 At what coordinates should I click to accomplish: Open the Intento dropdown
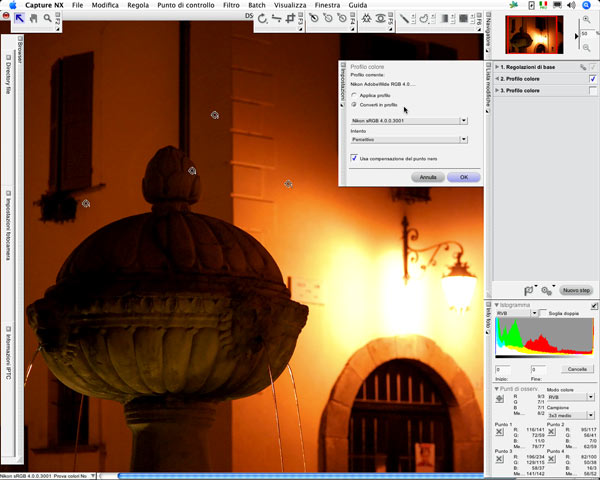point(409,139)
